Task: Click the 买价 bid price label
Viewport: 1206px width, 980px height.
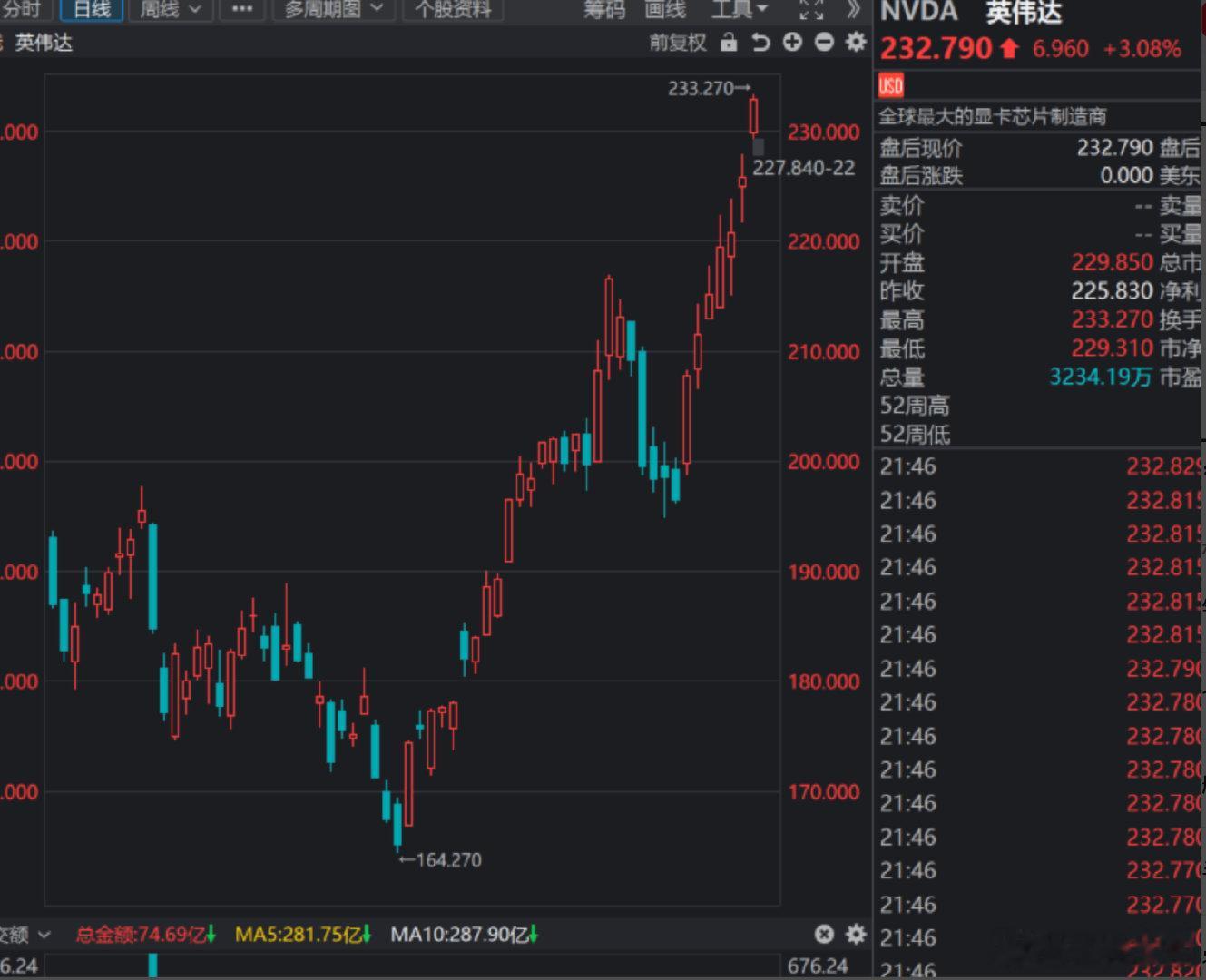Action: click(902, 234)
